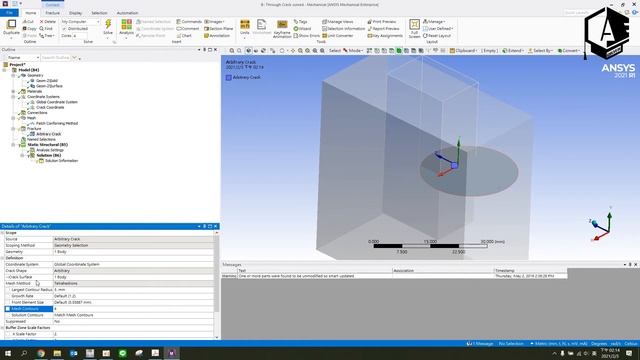Image resolution: width=640 pixels, height=360 pixels.
Task: Open the Selection ribbon tab
Action: pos(99,13)
